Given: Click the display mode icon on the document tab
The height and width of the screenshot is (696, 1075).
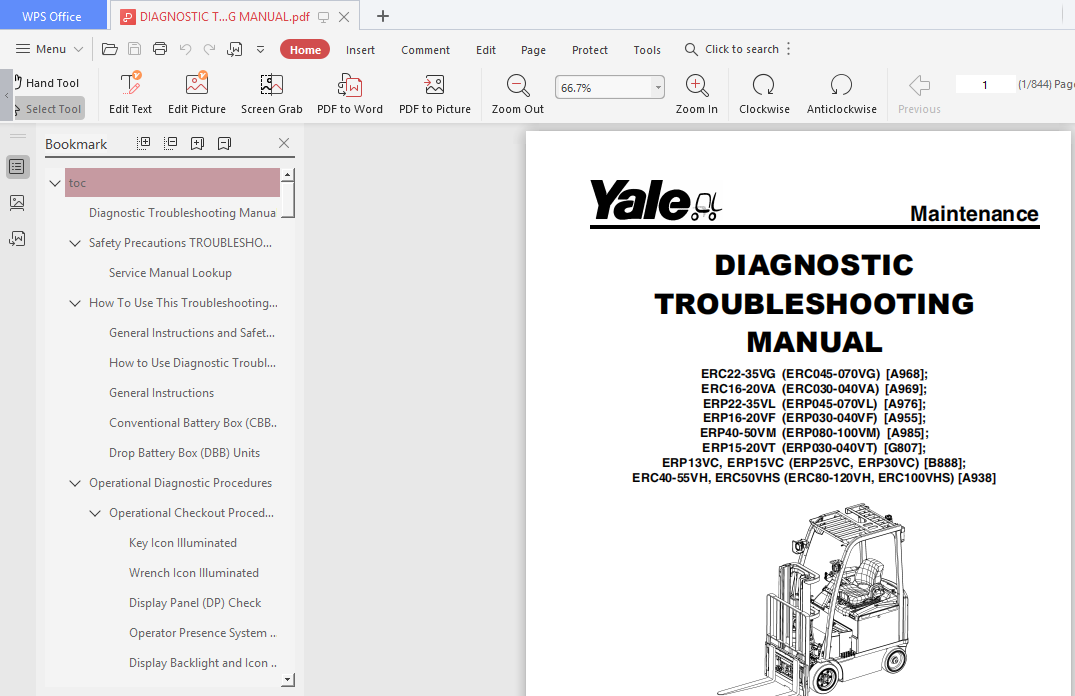Looking at the screenshot, I should click(x=324, y=16).
